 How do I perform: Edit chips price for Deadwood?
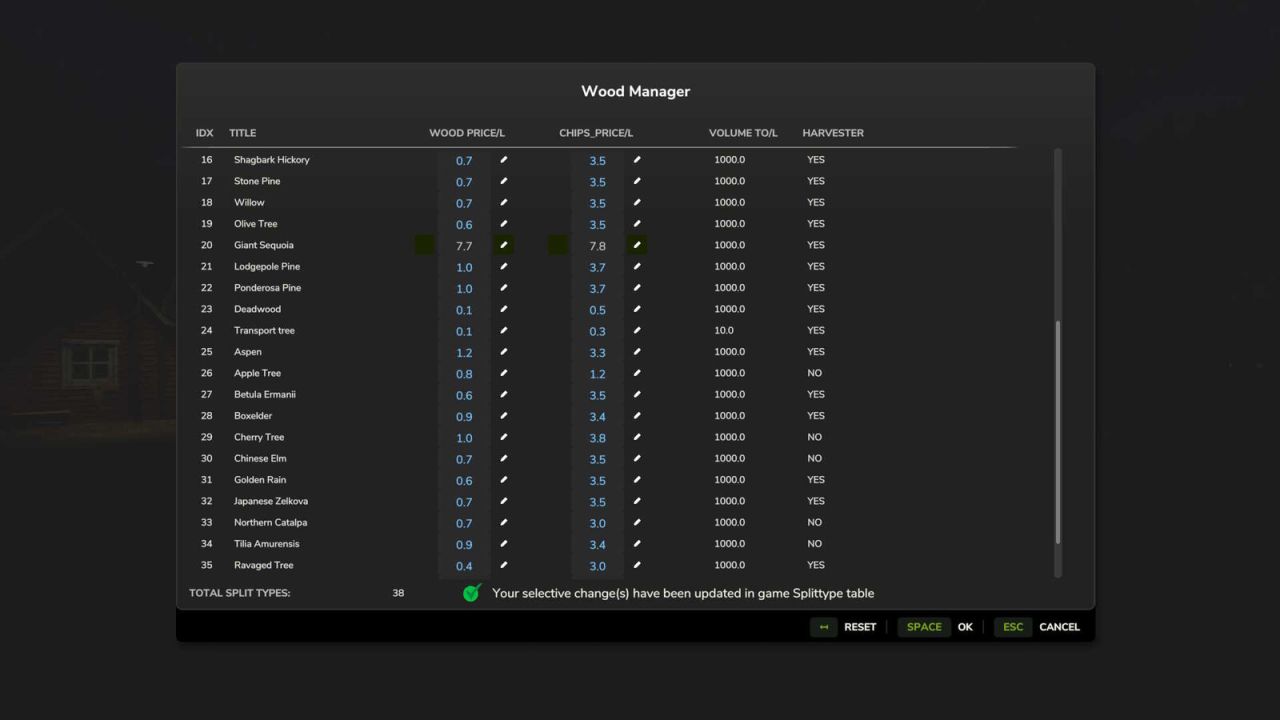637,309
